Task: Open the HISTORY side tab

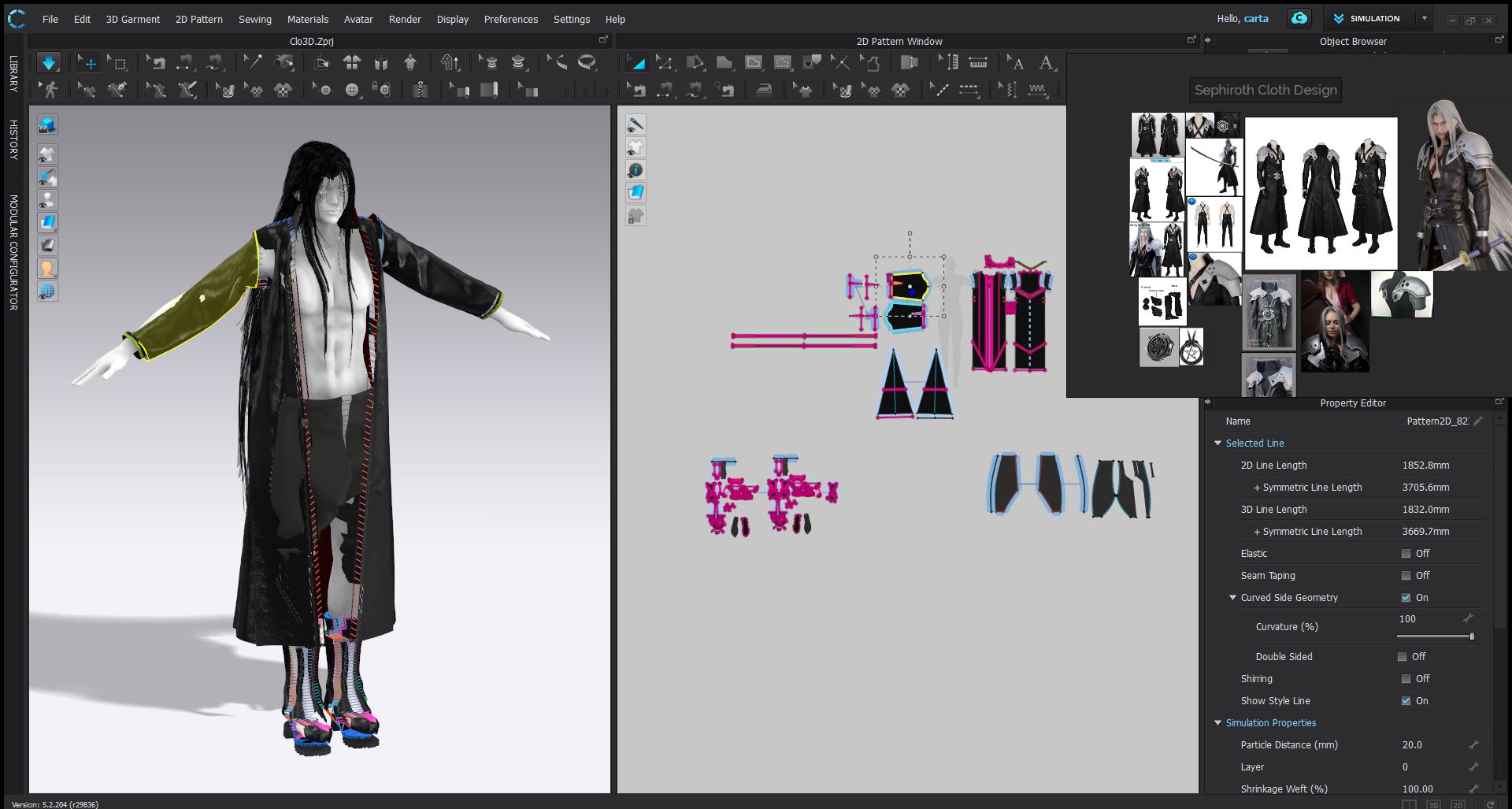Action: click(x=13, y=139)
